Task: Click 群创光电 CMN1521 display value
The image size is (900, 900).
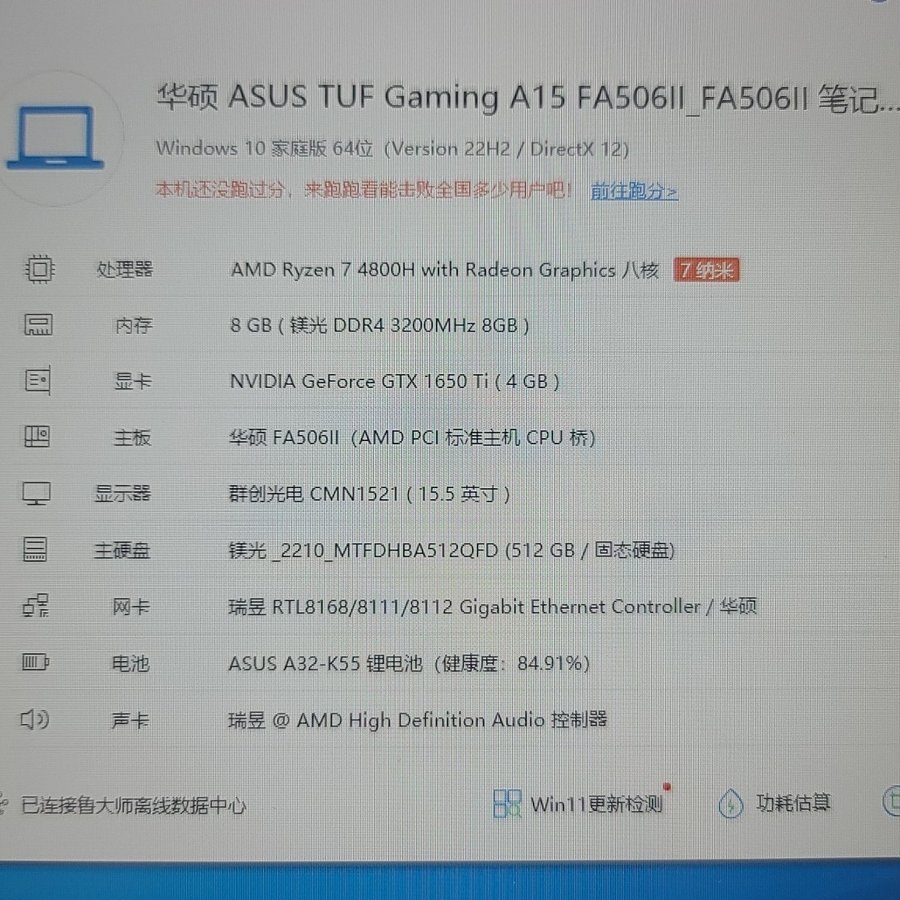Action: [369, 494]
